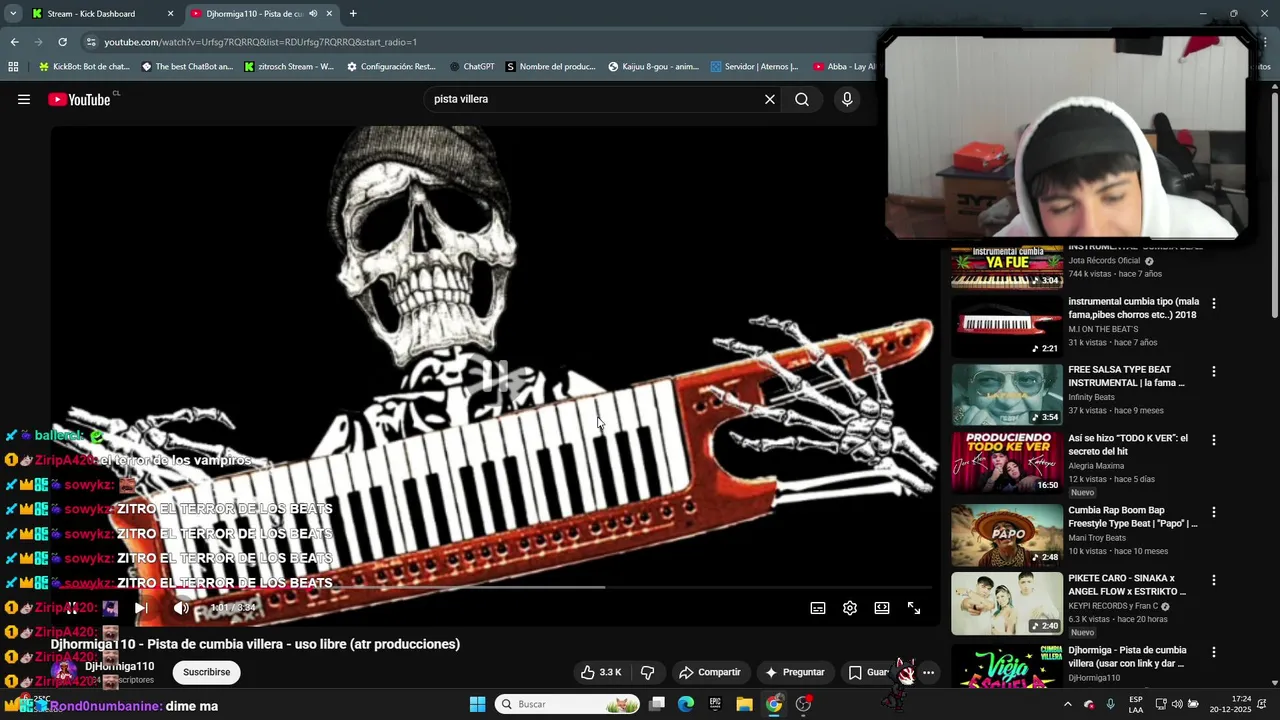Open the ChatGPT bookmark

pos(472,67)
